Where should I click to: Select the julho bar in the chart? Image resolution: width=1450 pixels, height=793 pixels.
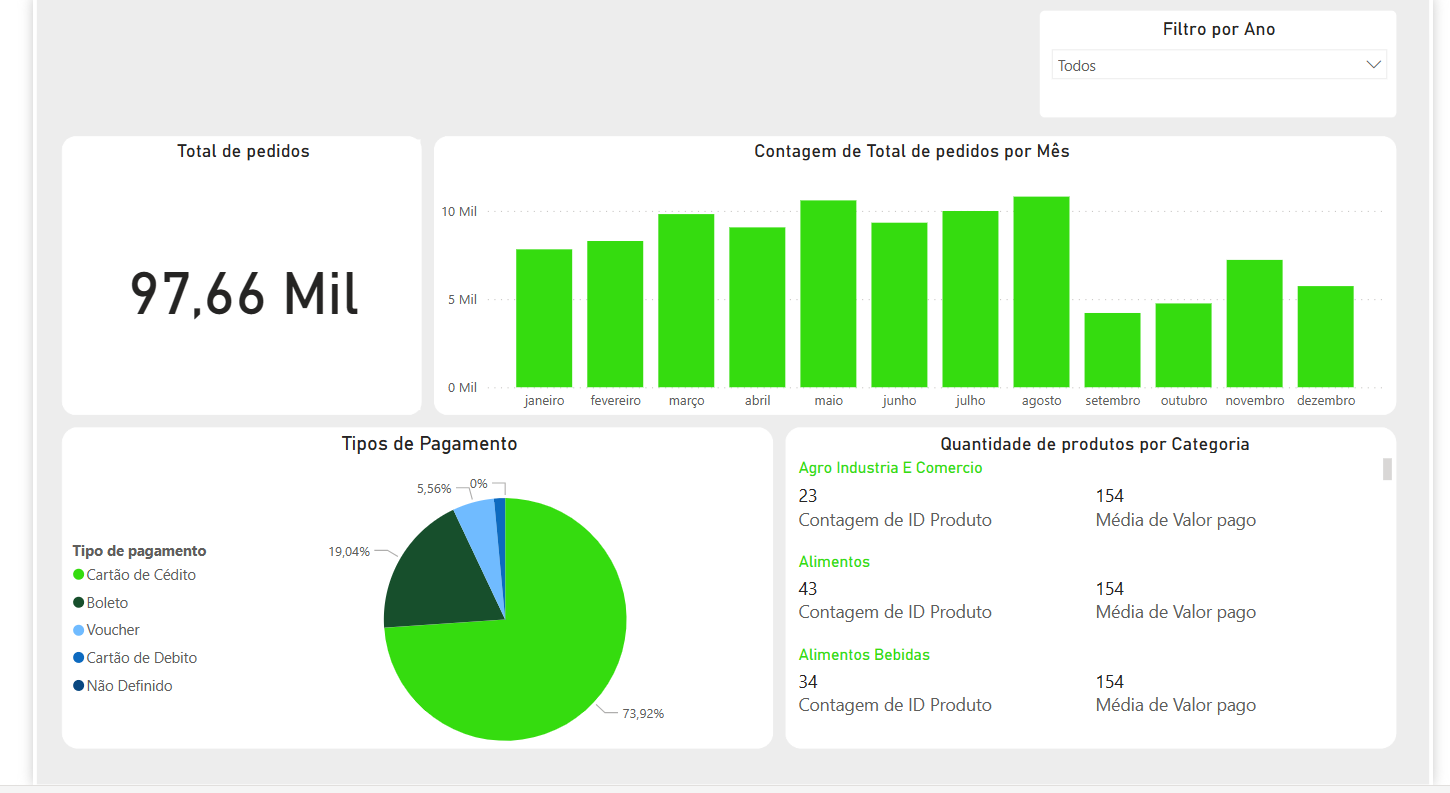(970, 299)
